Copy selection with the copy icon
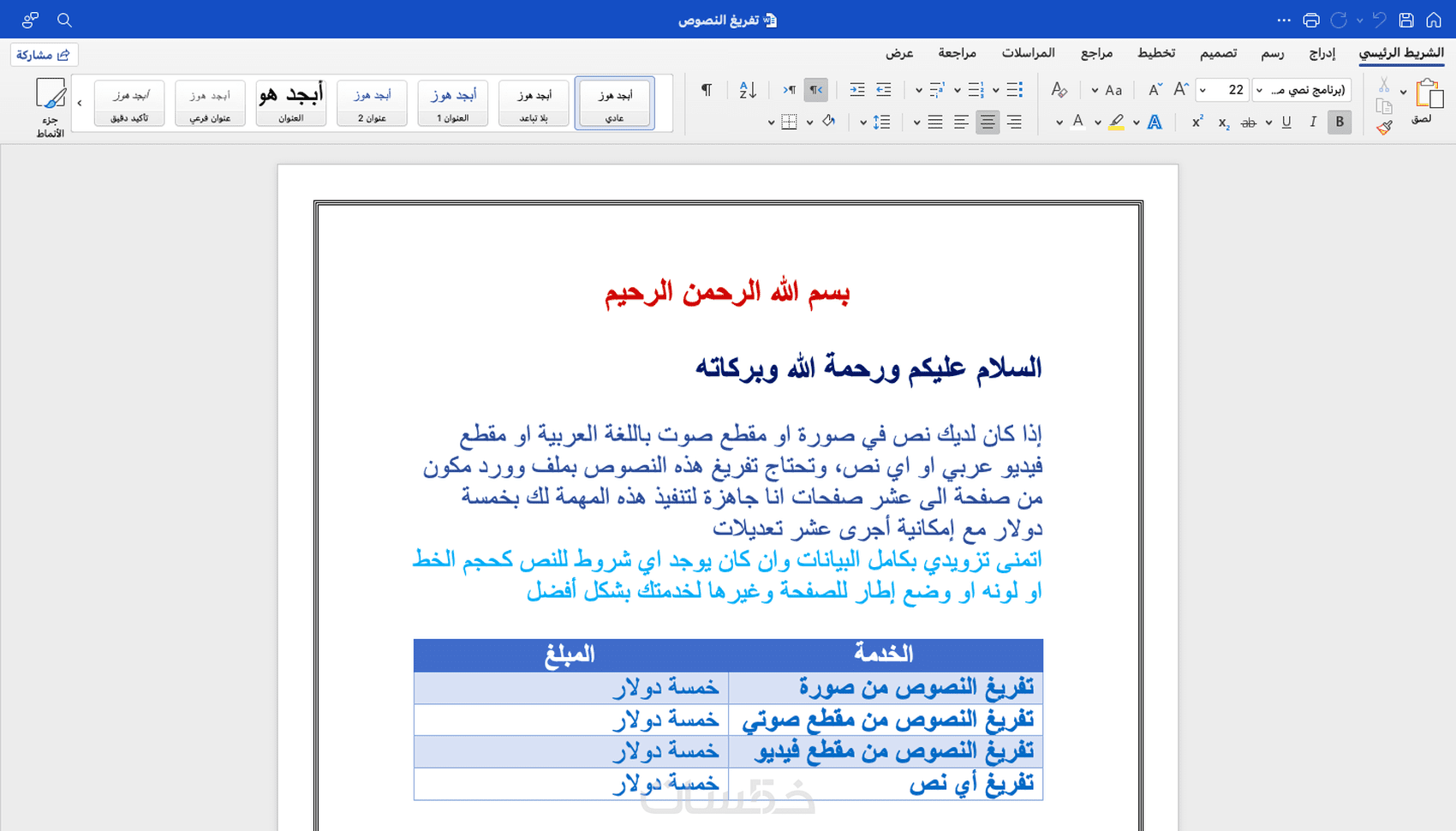 pos(1384,106)
